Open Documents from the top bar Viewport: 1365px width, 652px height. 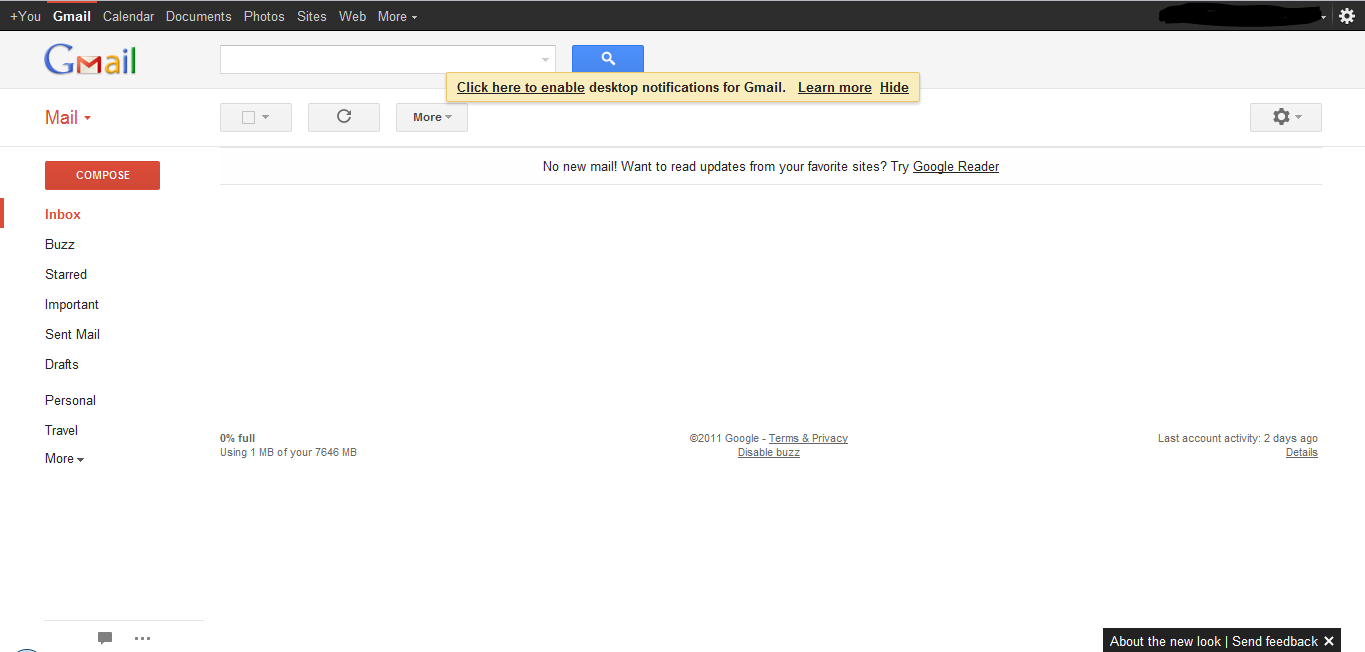[x=198, y=16]
